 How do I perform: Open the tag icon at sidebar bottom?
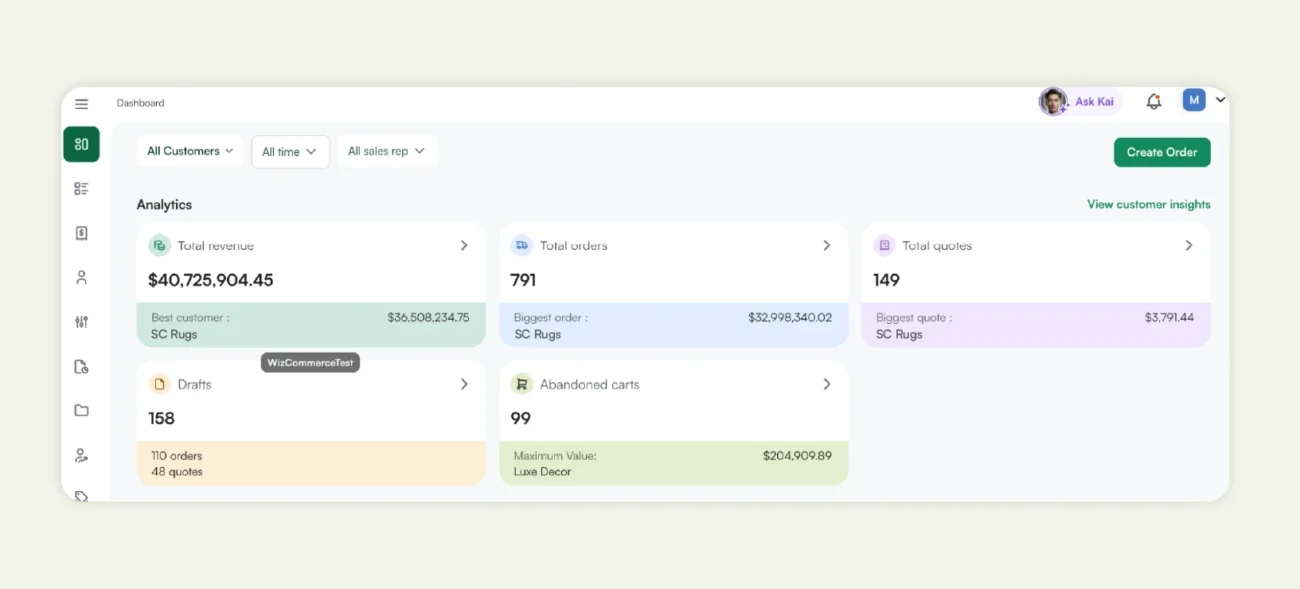click(x=81, y=495)
